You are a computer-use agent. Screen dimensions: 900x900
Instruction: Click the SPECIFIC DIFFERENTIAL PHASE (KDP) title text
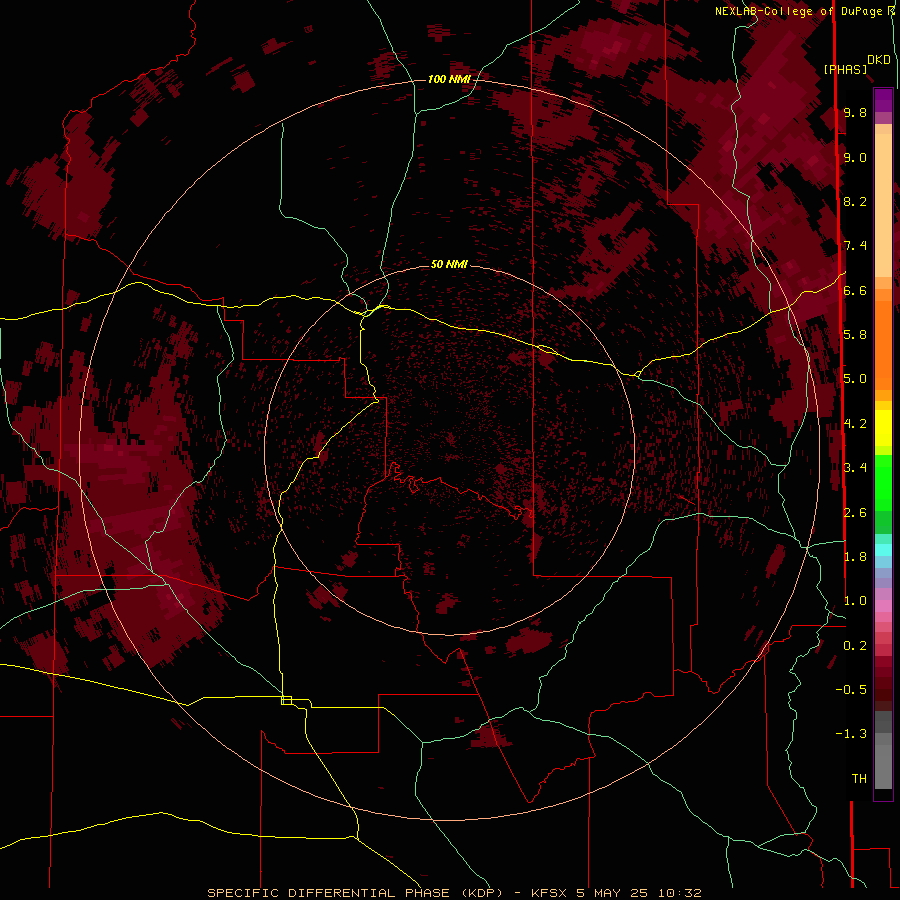pos(356,893)
